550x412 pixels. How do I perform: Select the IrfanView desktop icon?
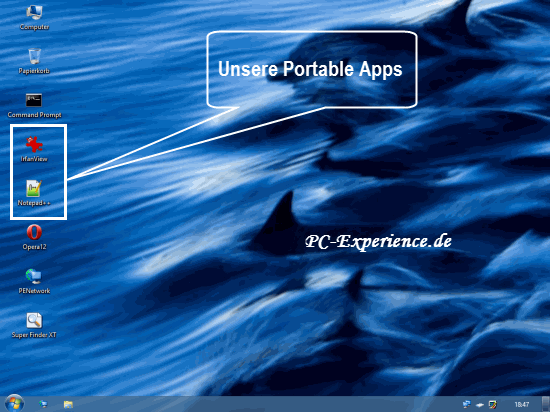click(34, 149)
